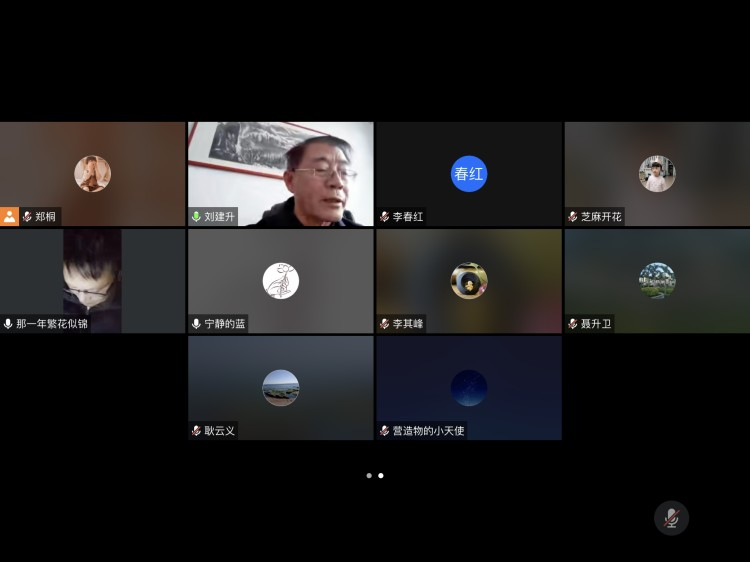Click the name label 聂升卫
This screenshot has width=750, height=562.
coord(596,324)
